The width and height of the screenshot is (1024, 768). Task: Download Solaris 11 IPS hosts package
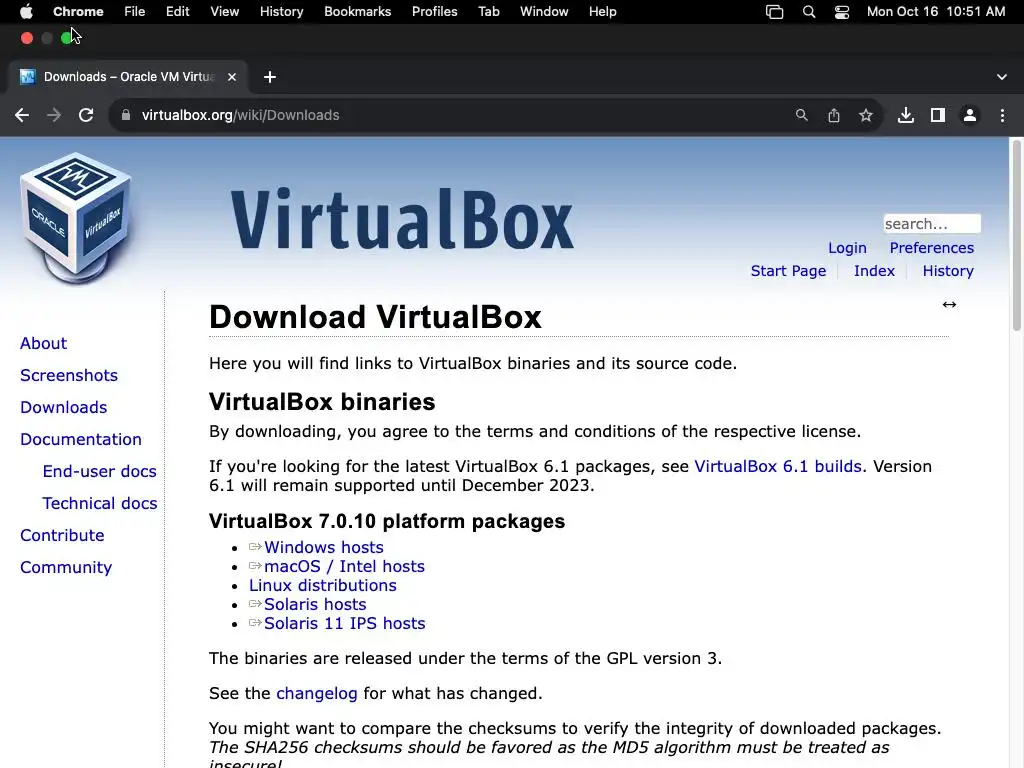[x=344, y=623]
